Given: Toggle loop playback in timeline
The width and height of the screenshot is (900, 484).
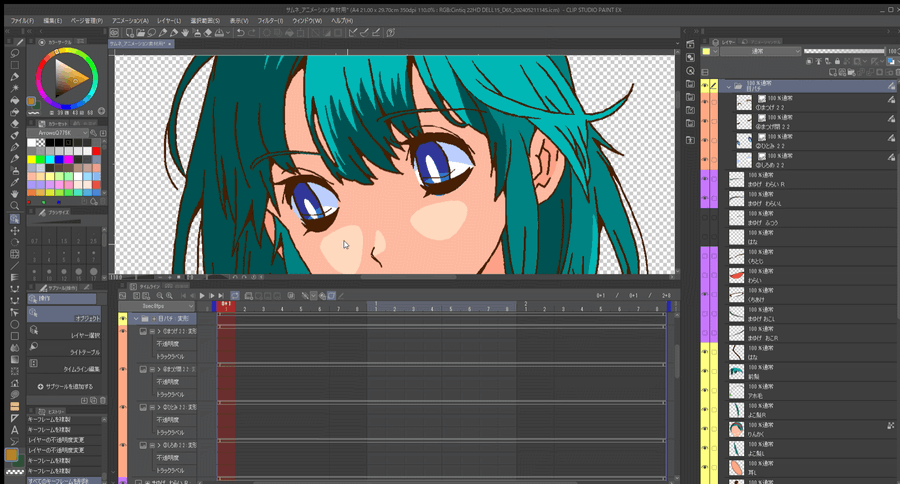Looking at the screenshot, I should pyautogui.click(x=234, y=296).
